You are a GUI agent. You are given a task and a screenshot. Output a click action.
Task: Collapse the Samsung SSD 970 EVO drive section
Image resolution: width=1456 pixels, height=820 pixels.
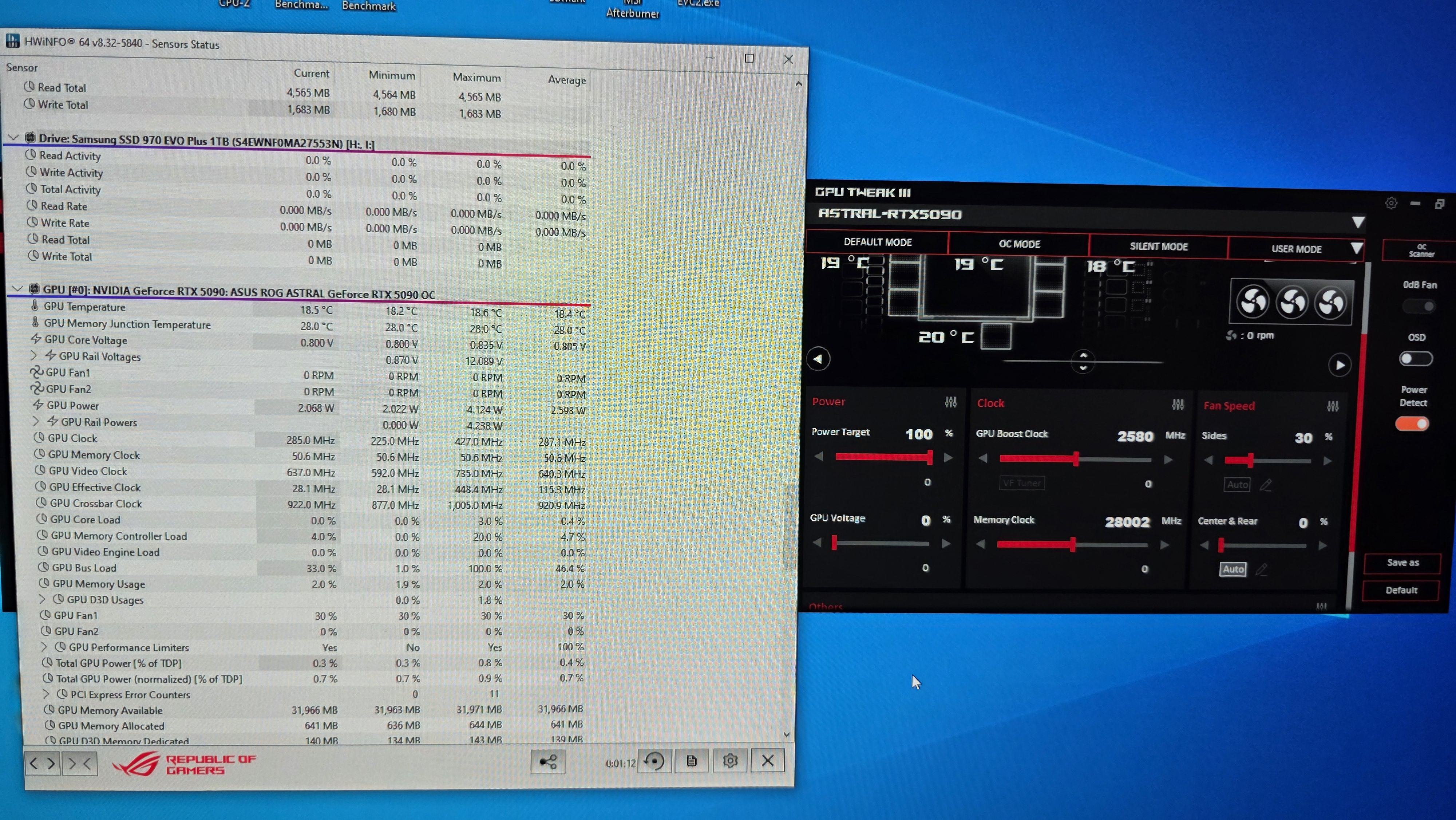[13, 137]
